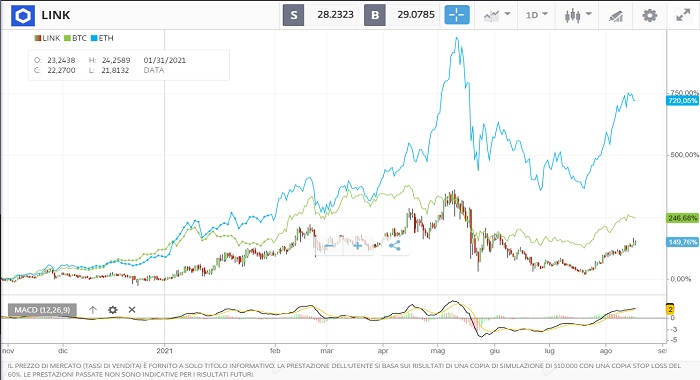Click the 01/31/2021 date in data box
The image size is (700, 380).
tap(165, 60)
